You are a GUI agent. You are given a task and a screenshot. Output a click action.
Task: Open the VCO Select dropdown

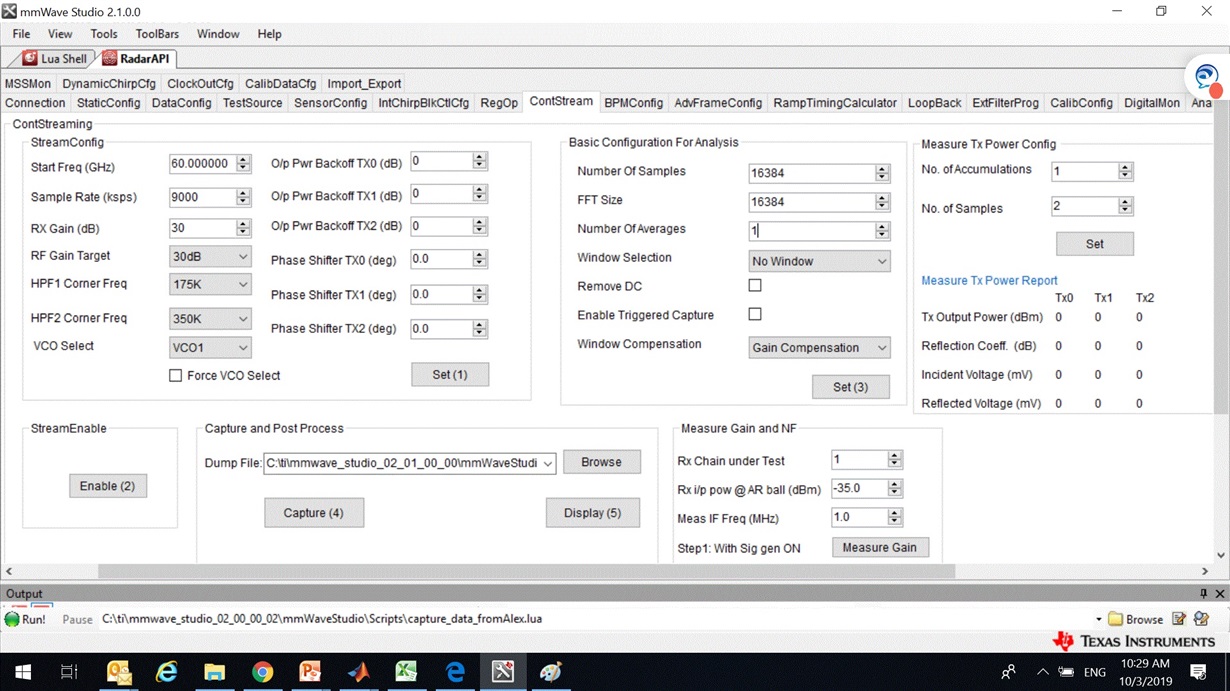[210, 347]
